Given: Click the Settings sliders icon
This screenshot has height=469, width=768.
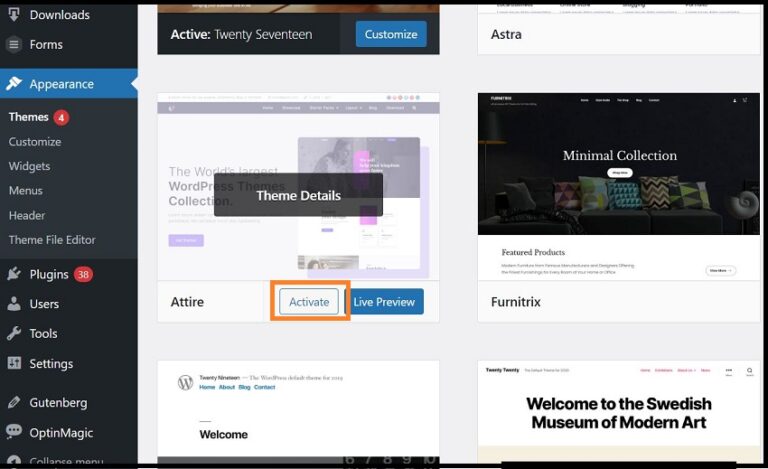Looking at the screenshot, I should [14, 363].
